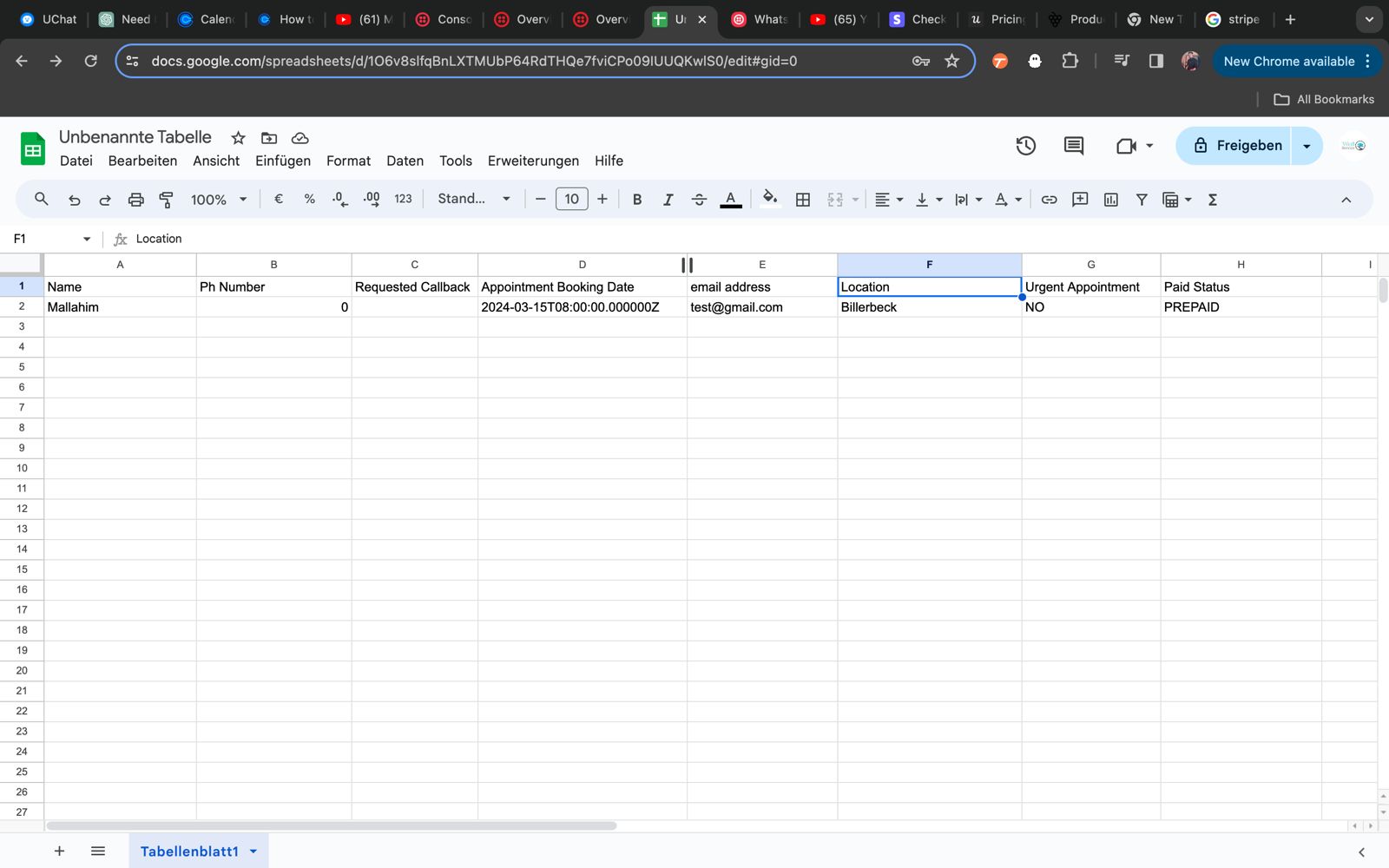This screenshot has width=1389, height=868.
Task: Open the comments panel icon
Action: coord(1074,146)
